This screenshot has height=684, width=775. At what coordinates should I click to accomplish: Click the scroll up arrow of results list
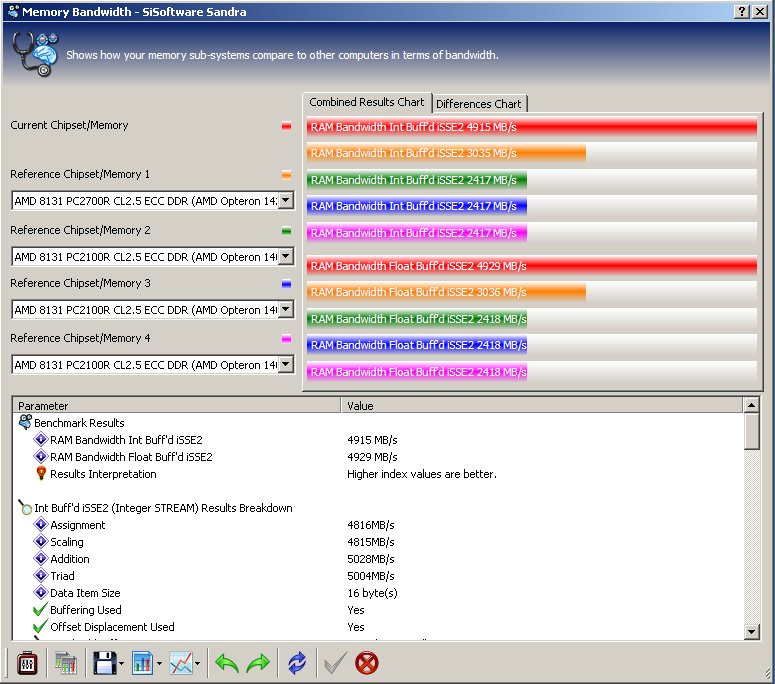pos(751,405)
